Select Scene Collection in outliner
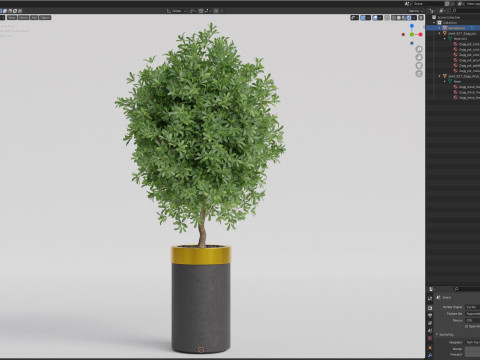This screenshot has height=360, width=480. point(449,17)
